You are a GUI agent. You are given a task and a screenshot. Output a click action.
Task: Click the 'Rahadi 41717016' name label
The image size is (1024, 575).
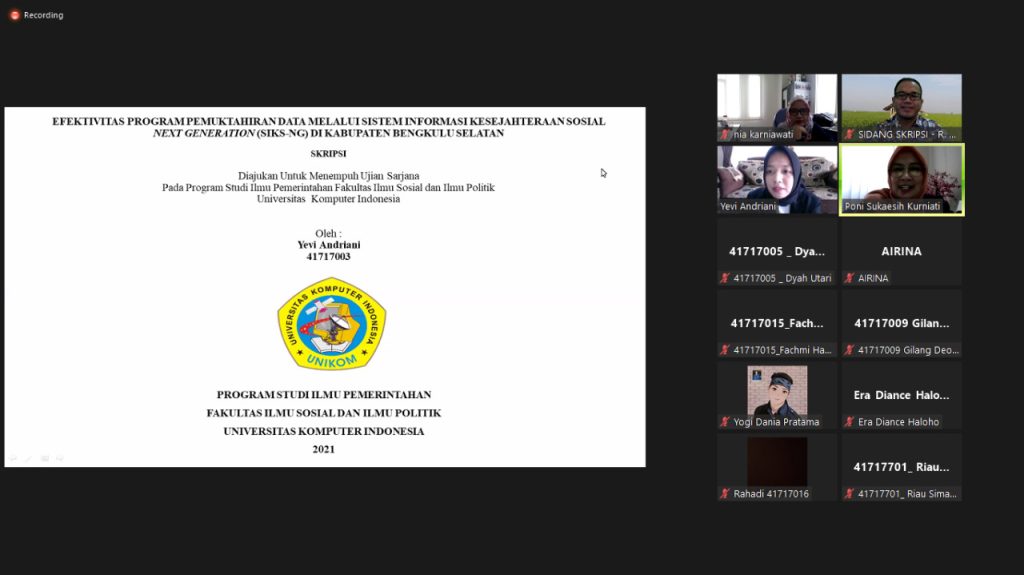tap(771, 494)
